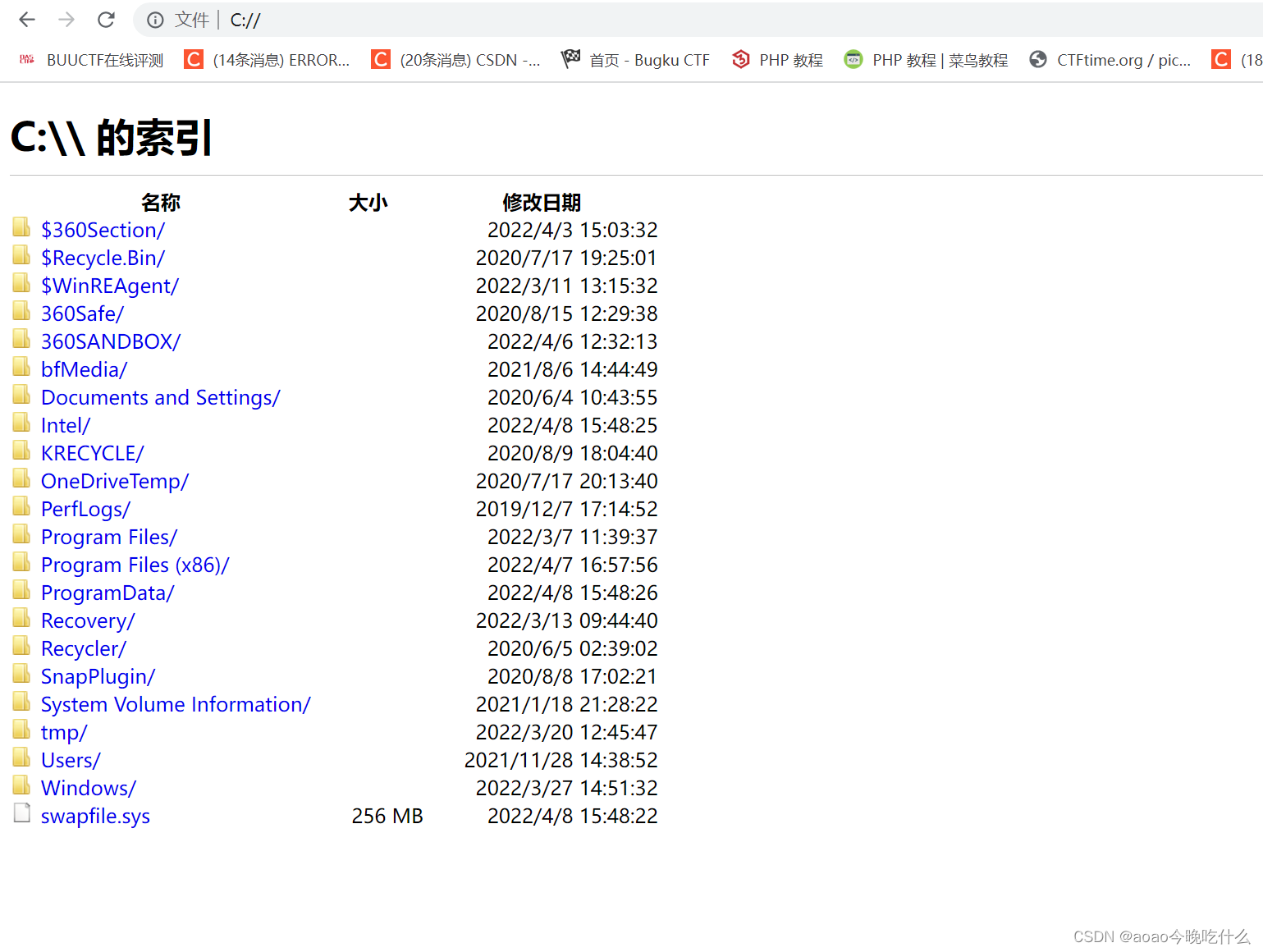This screenshot has height=952, width=1263.
Task: Open PHP 教程 | 菜鸟教程 bookmark
Action: [x=926, y=60]
